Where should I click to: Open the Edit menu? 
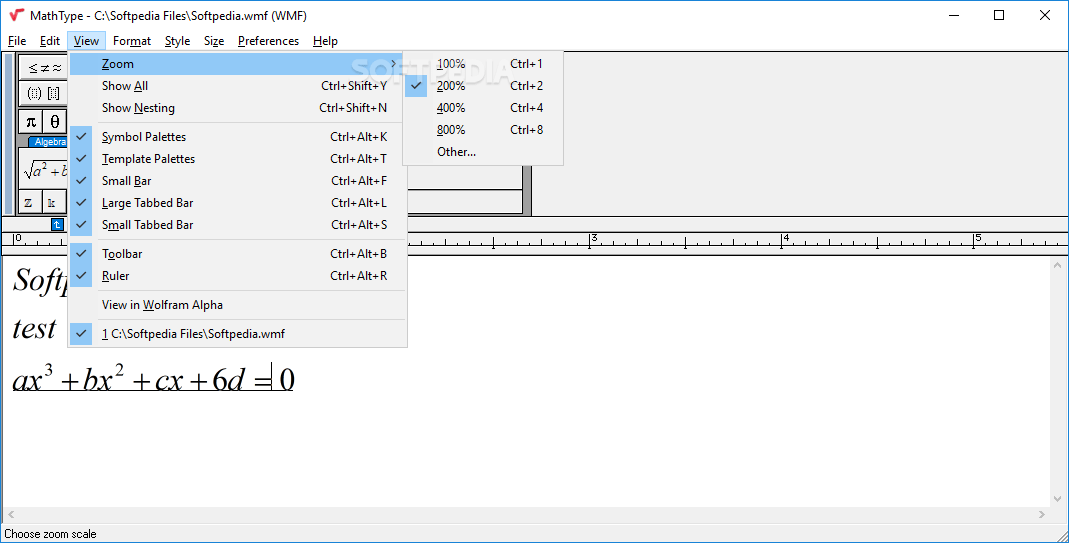coord(50,41)
